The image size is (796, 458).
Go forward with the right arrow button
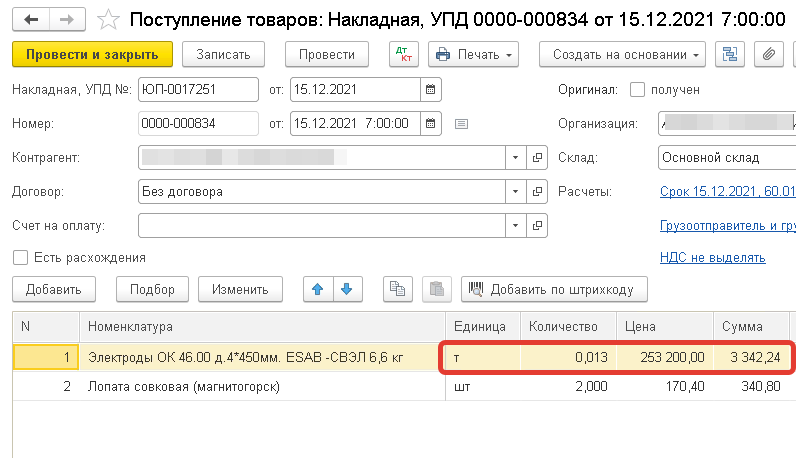pos(67,20)
